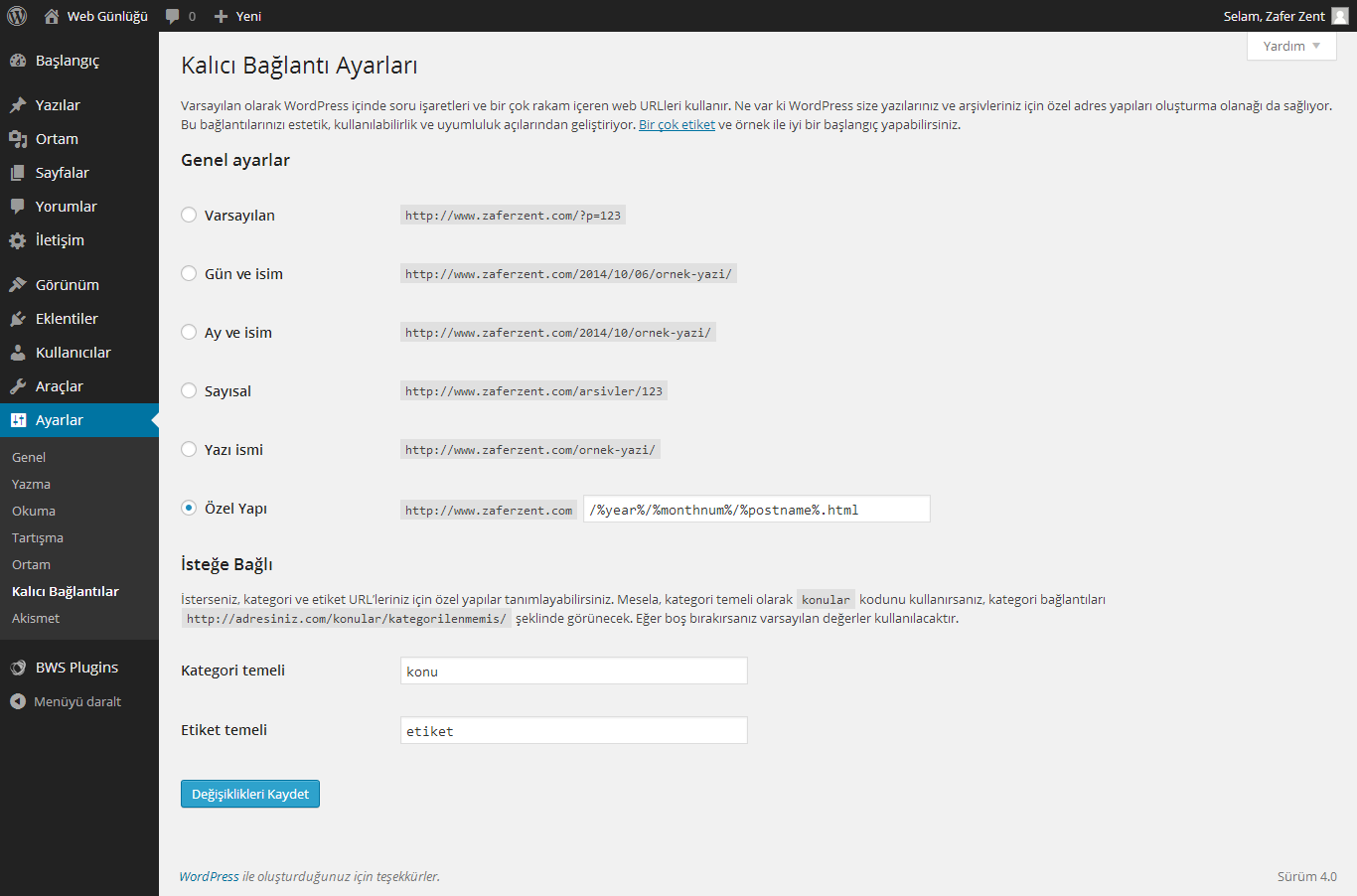The height and width of the screenshot is (896, 1357).
Task: Open Kullanıcılar in the sidebar
Action: click(79, 353)
